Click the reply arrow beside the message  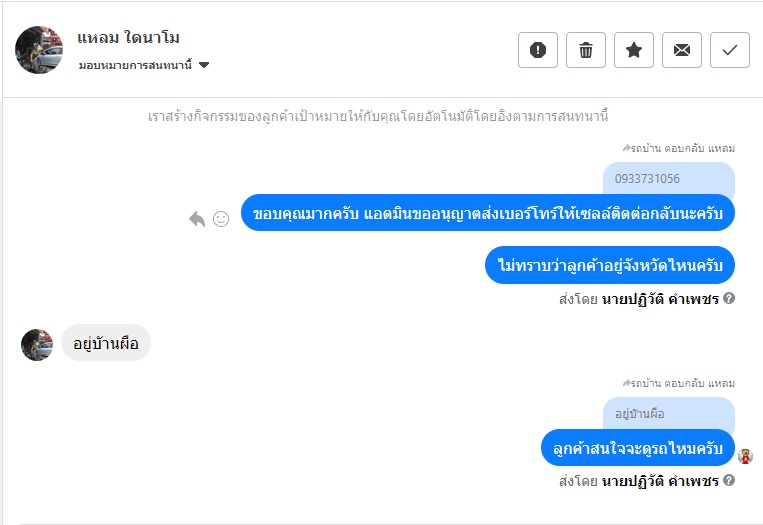point(197,219)
